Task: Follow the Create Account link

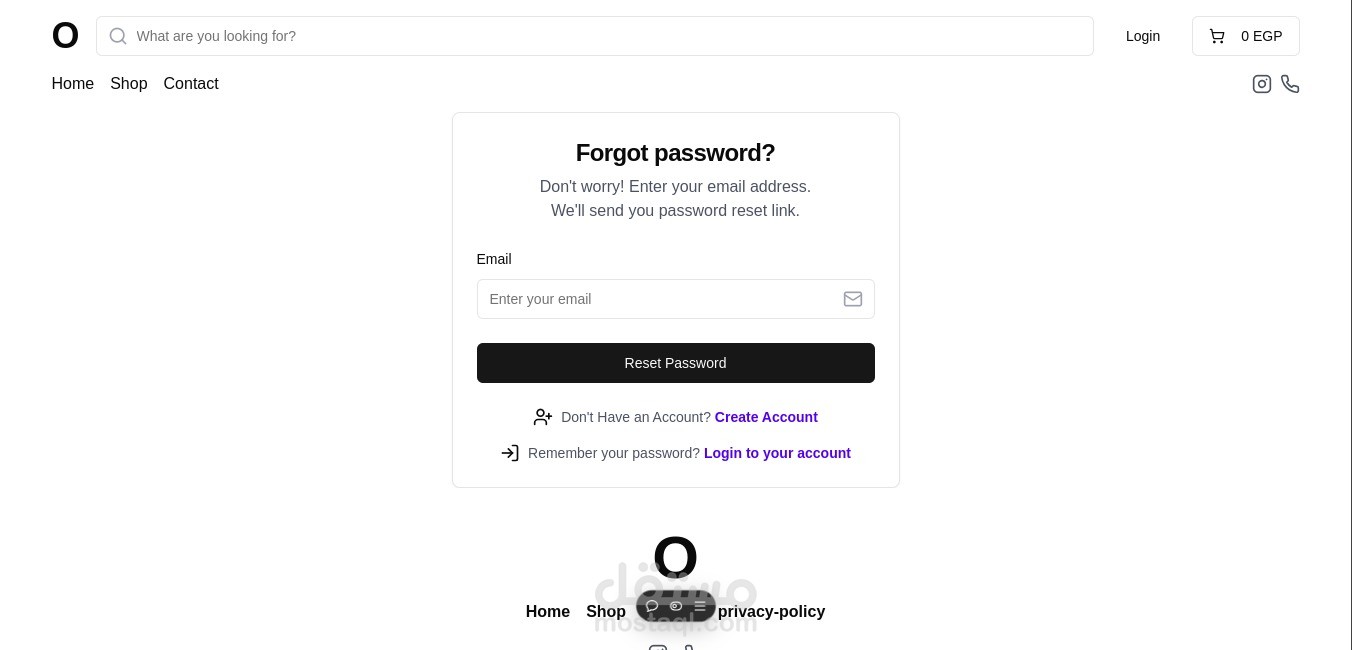Action: click(766, 417)
